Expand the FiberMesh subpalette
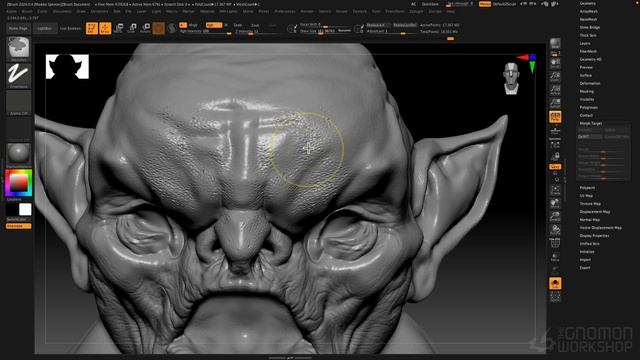 click(x=588, y=51)
